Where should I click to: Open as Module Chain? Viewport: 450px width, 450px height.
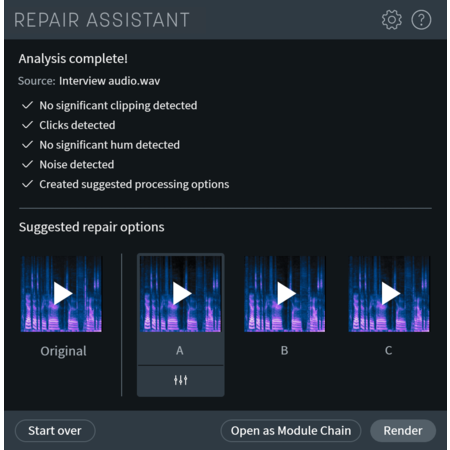point(291,431)
